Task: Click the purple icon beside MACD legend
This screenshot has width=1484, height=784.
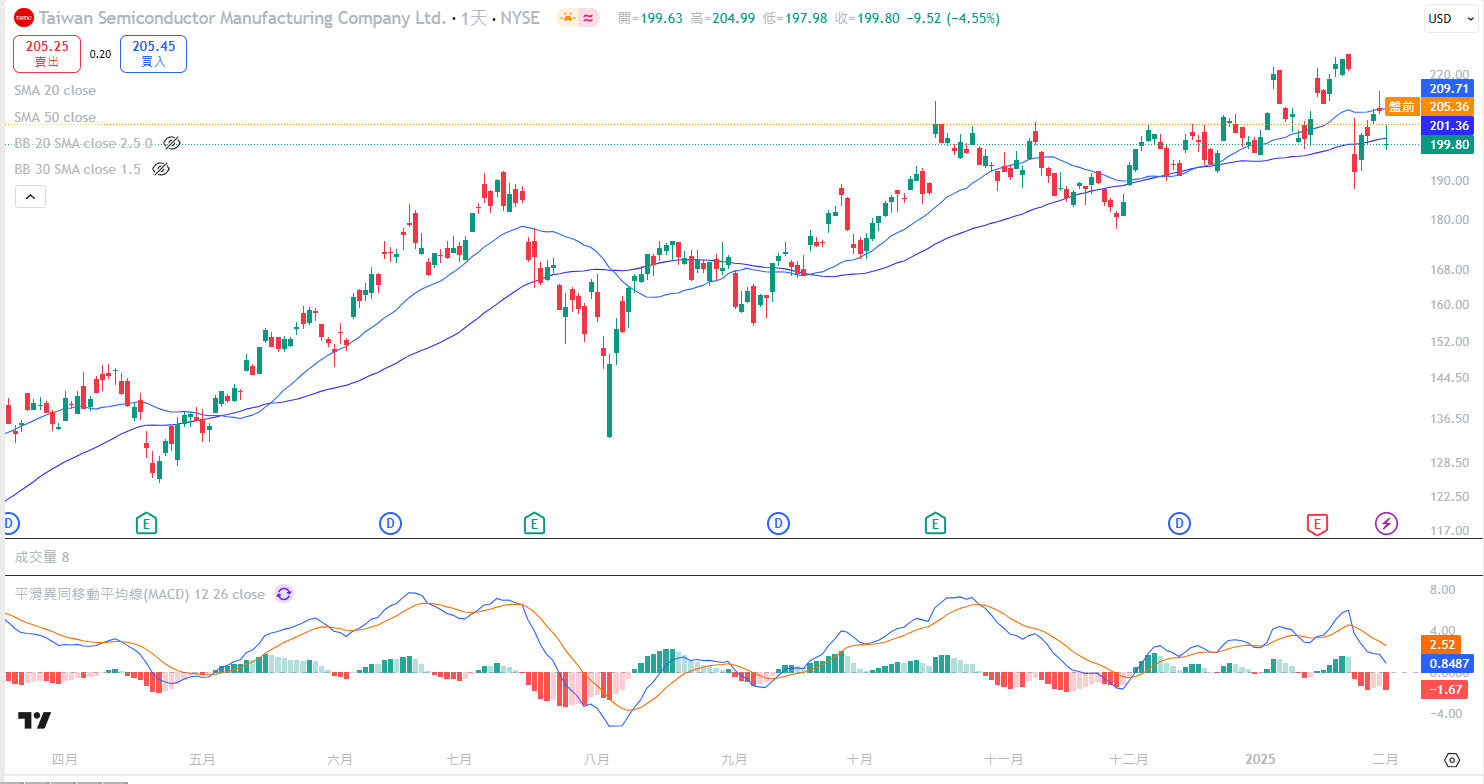Action: (x=284, y=594)
